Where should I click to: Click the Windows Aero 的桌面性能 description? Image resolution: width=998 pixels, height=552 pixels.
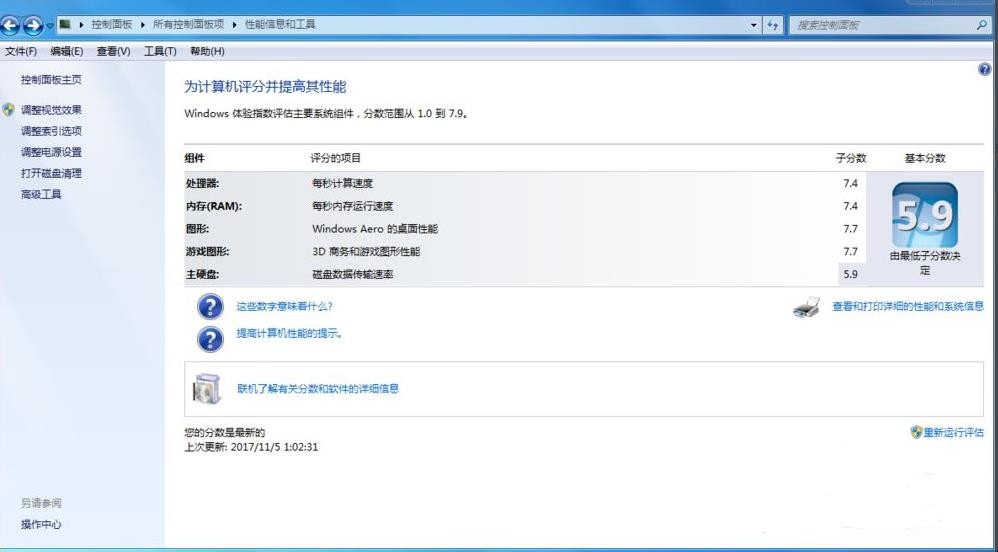[x=375, y=229]
